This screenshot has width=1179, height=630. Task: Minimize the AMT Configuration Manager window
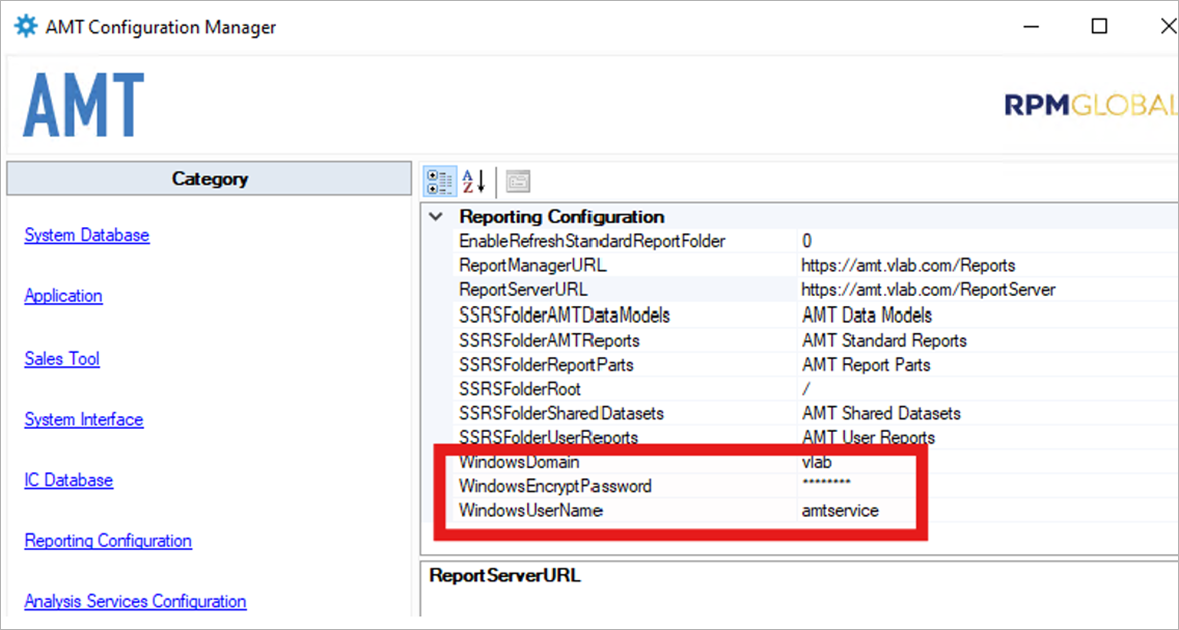1031,26
